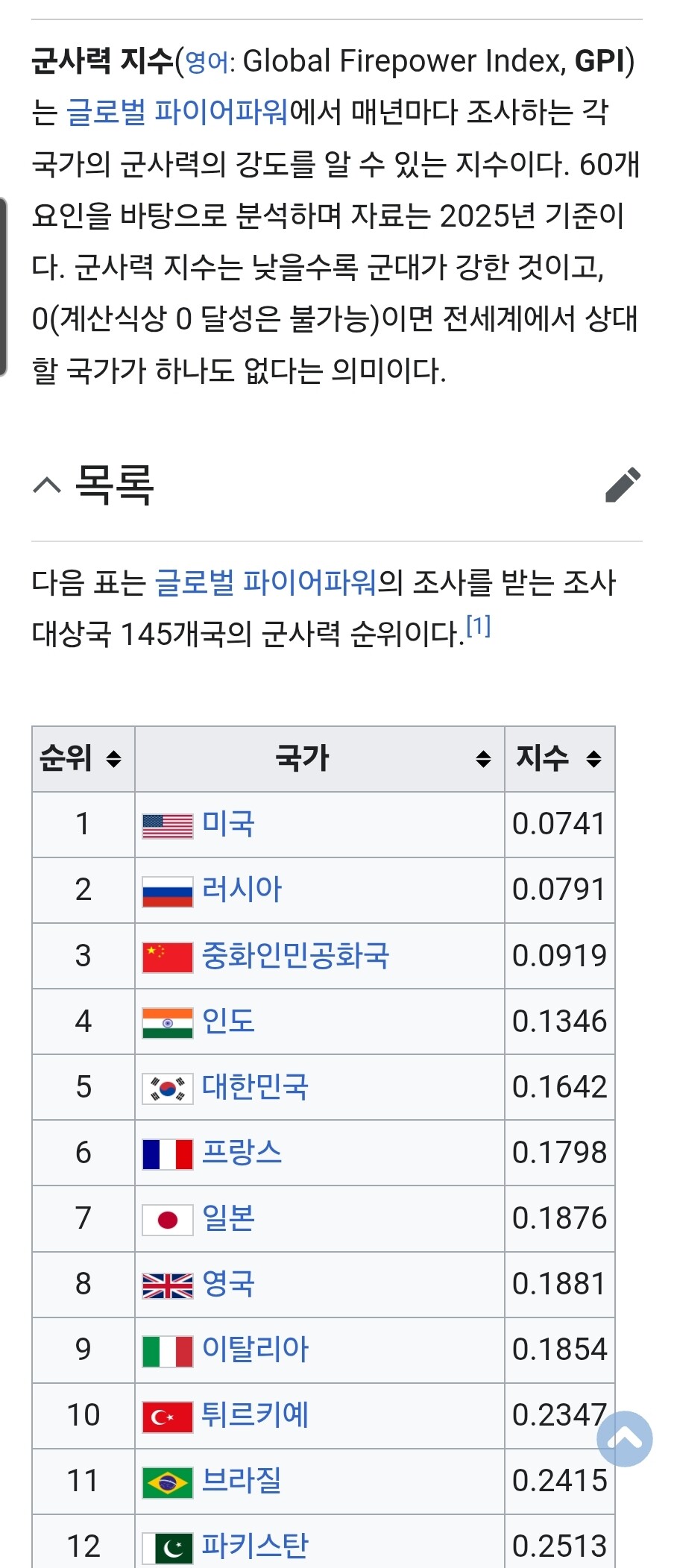The width and height of the screenshot is (674, 1568).
Task: Click the pencil edit icon beside 목록
Action: pos(623,485)
